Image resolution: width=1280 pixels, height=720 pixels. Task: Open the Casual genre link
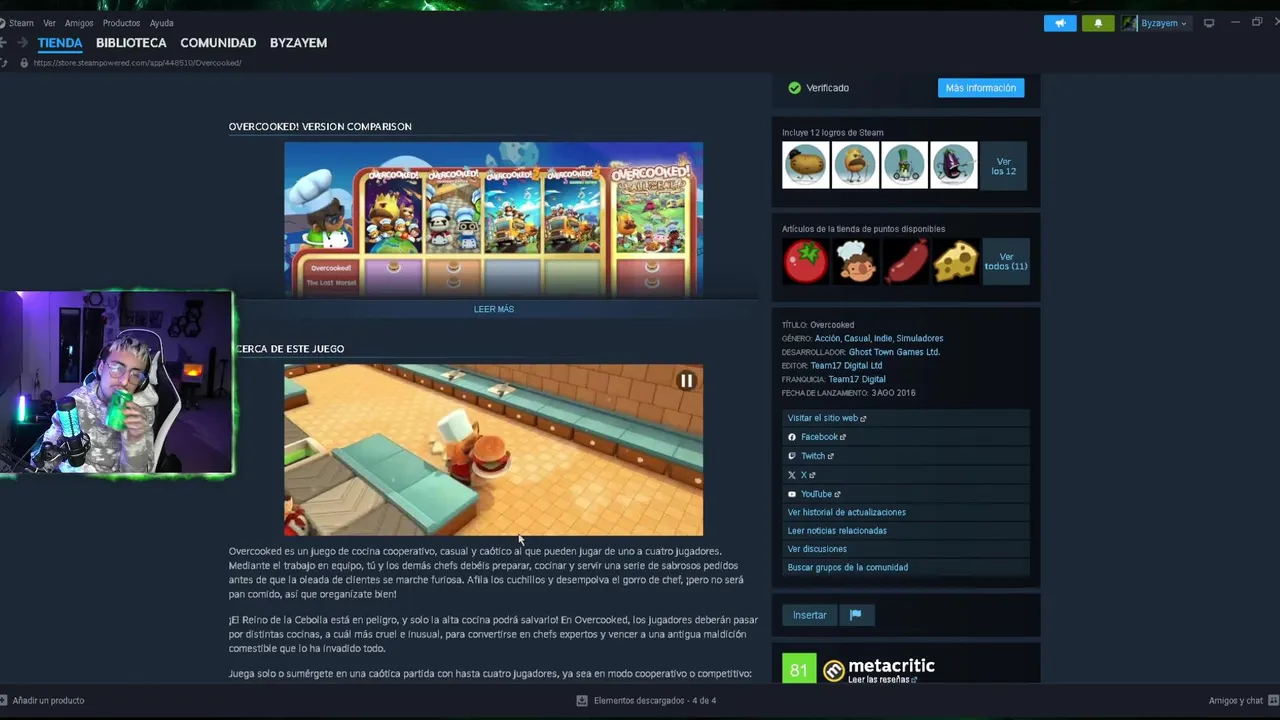857,339
